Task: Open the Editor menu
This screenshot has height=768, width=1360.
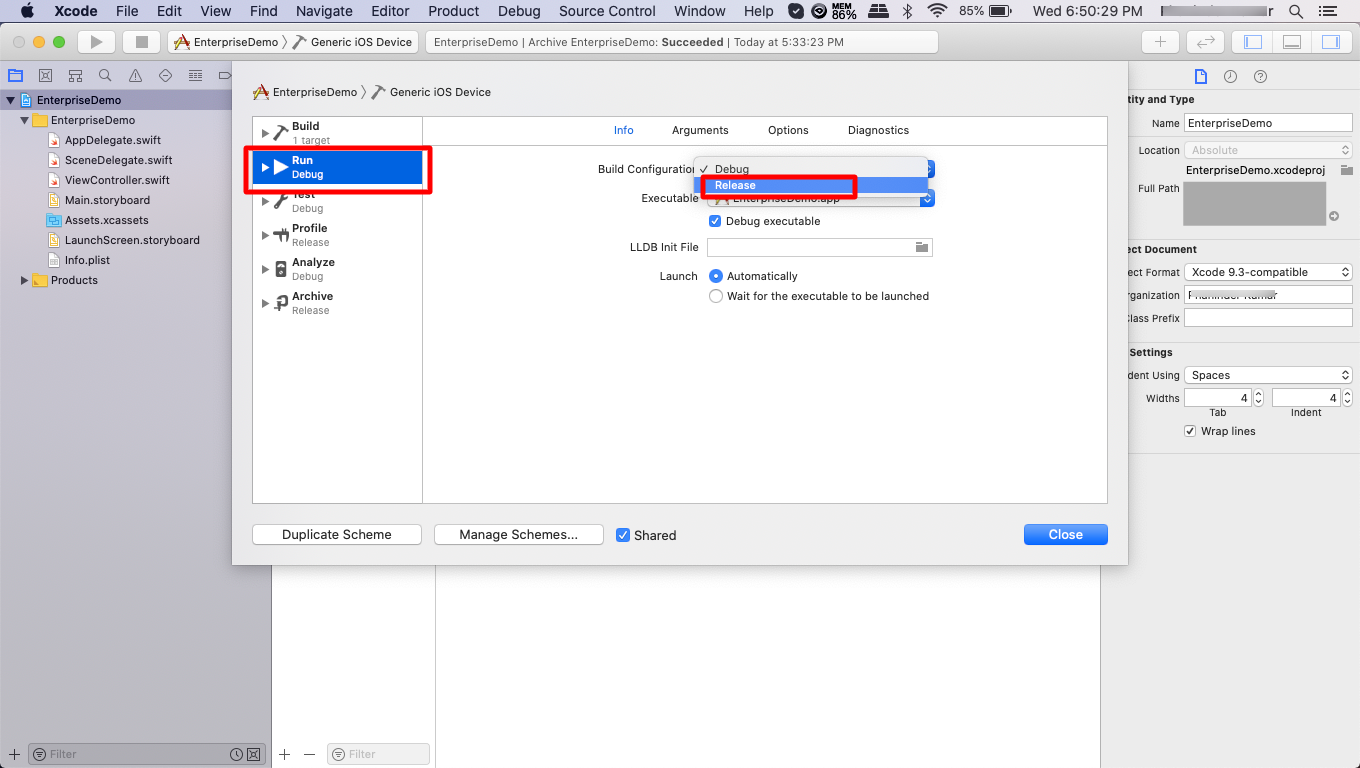Action: (x=390, y=11)
